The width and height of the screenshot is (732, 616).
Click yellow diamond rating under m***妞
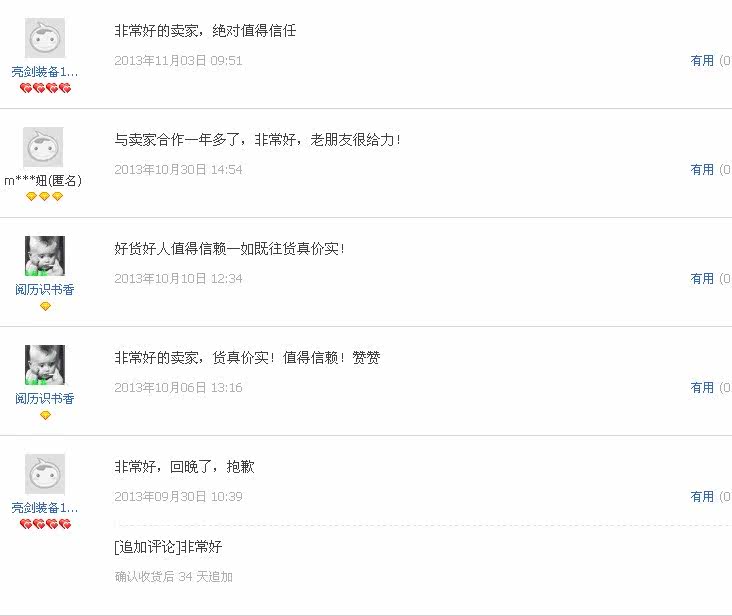pyautogui.click(x=44, y=197)
